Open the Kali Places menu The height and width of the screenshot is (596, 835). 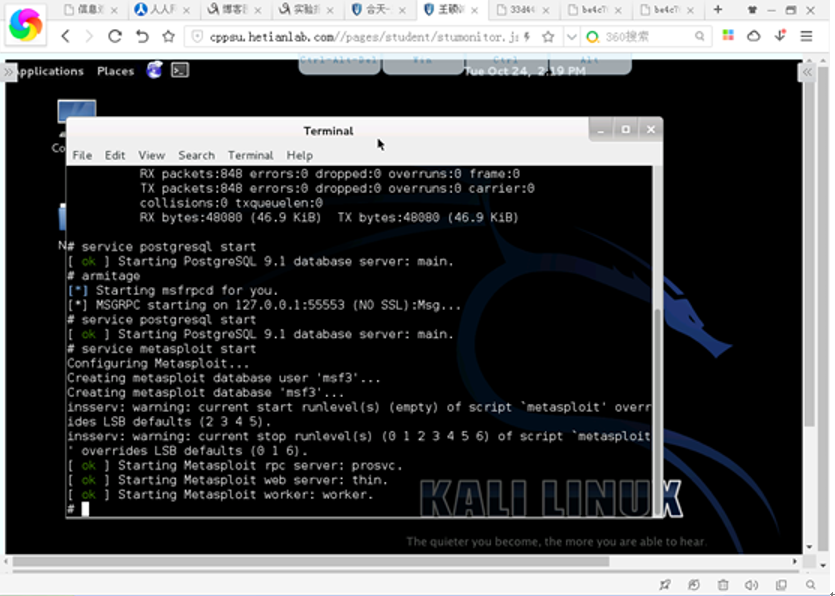click(x=116, y=71)
